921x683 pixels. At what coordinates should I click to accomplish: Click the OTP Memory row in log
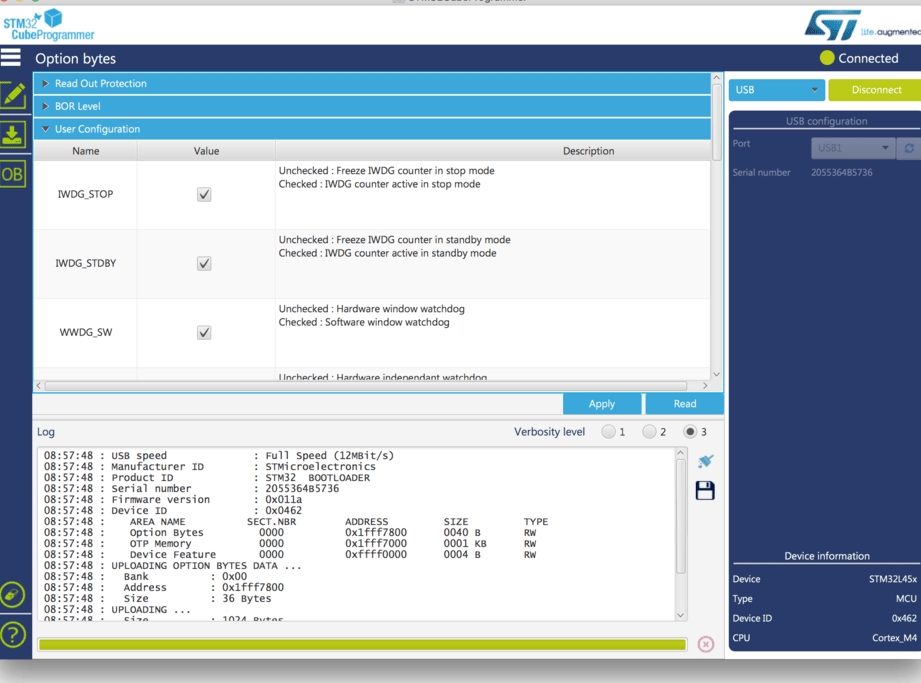[x=290, y=544]
